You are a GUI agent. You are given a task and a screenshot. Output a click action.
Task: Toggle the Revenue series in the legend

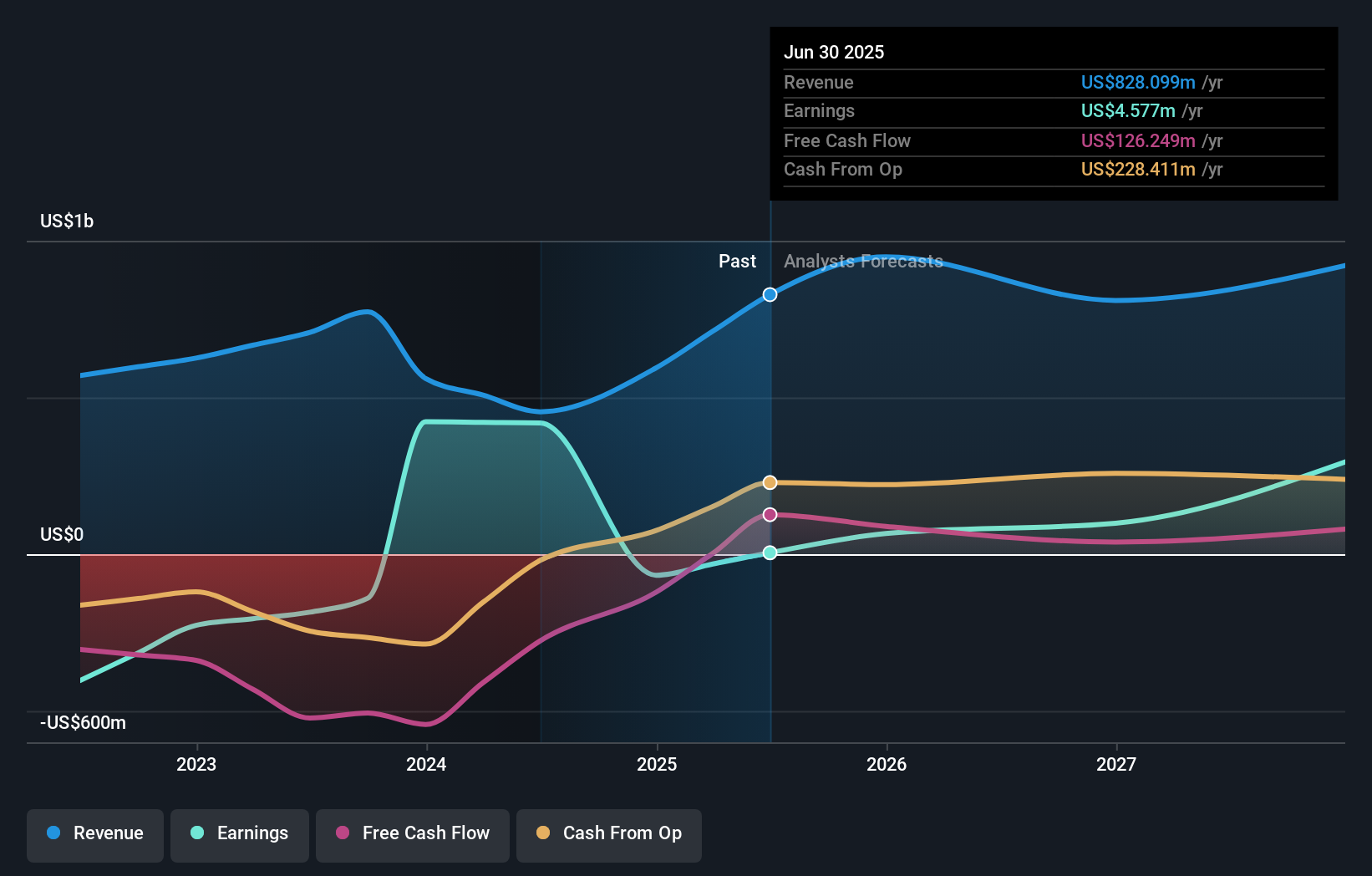coord(94,833)
